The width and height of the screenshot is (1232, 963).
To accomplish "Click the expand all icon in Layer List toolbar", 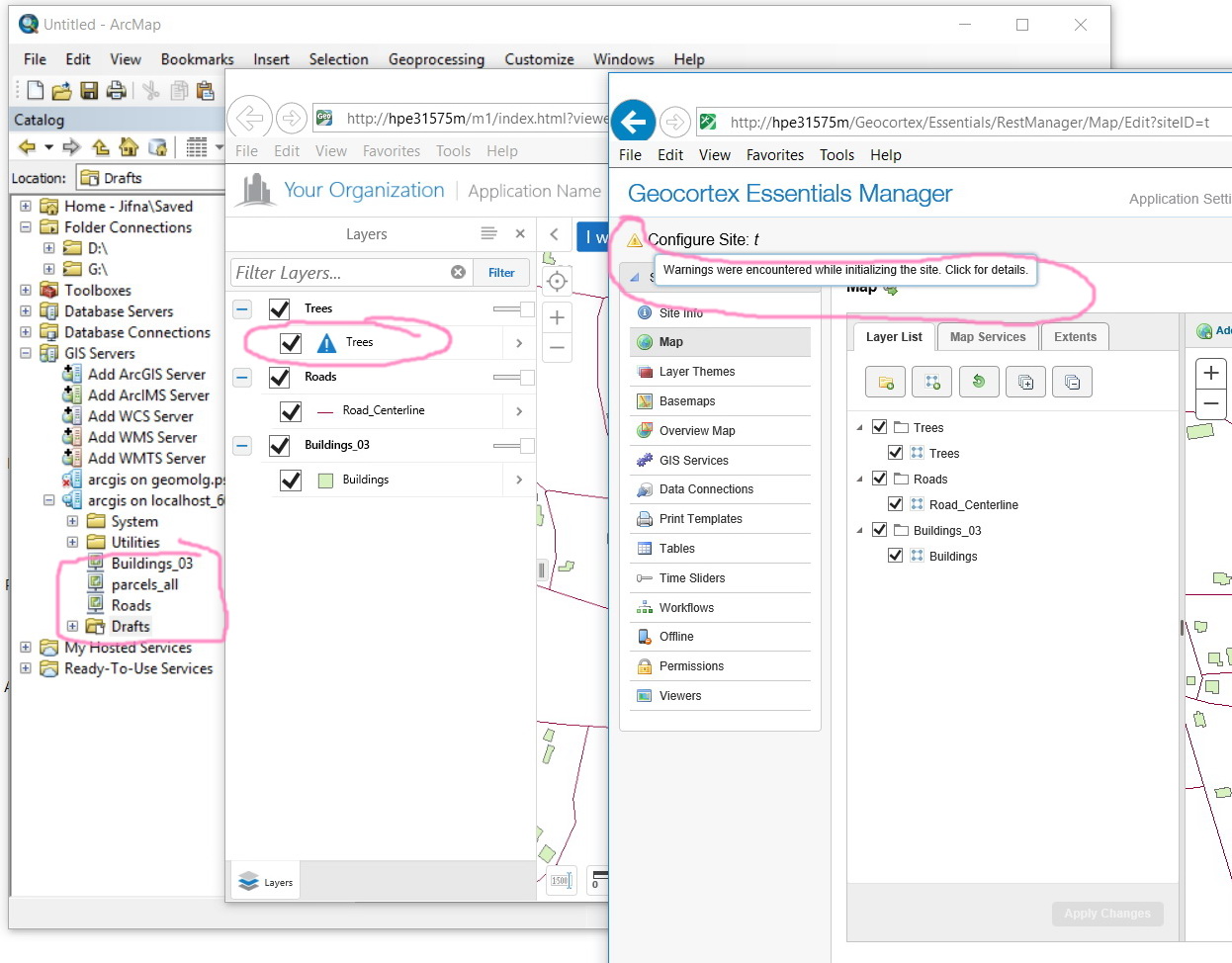I will [1025, 382].
